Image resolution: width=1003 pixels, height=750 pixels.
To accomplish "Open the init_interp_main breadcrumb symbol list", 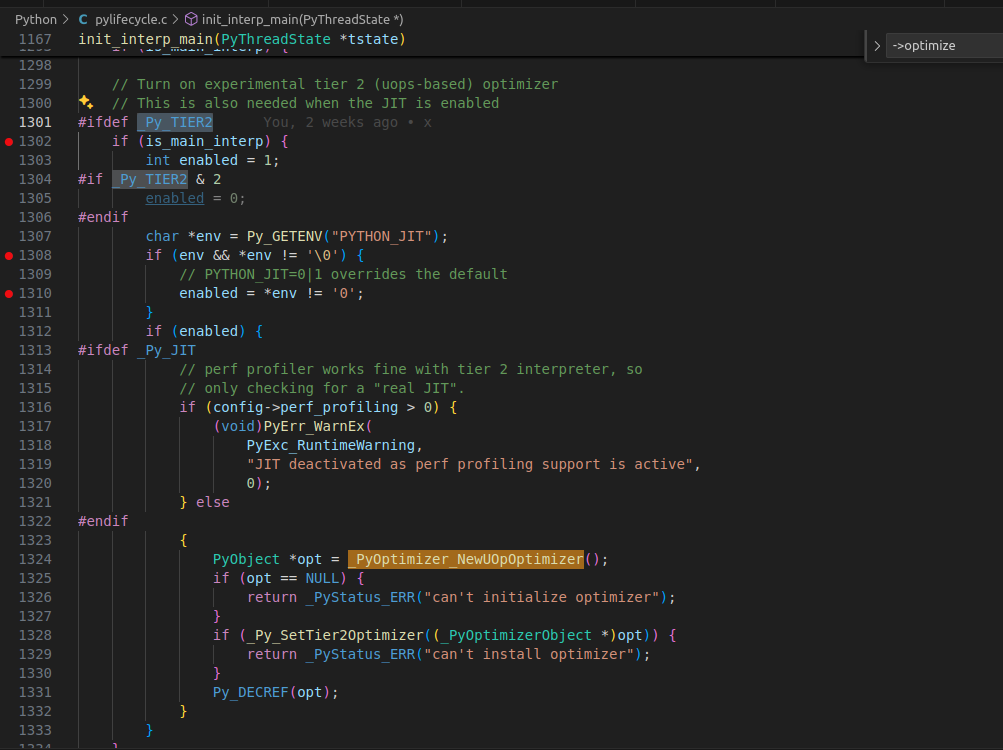I will [302, 19].
